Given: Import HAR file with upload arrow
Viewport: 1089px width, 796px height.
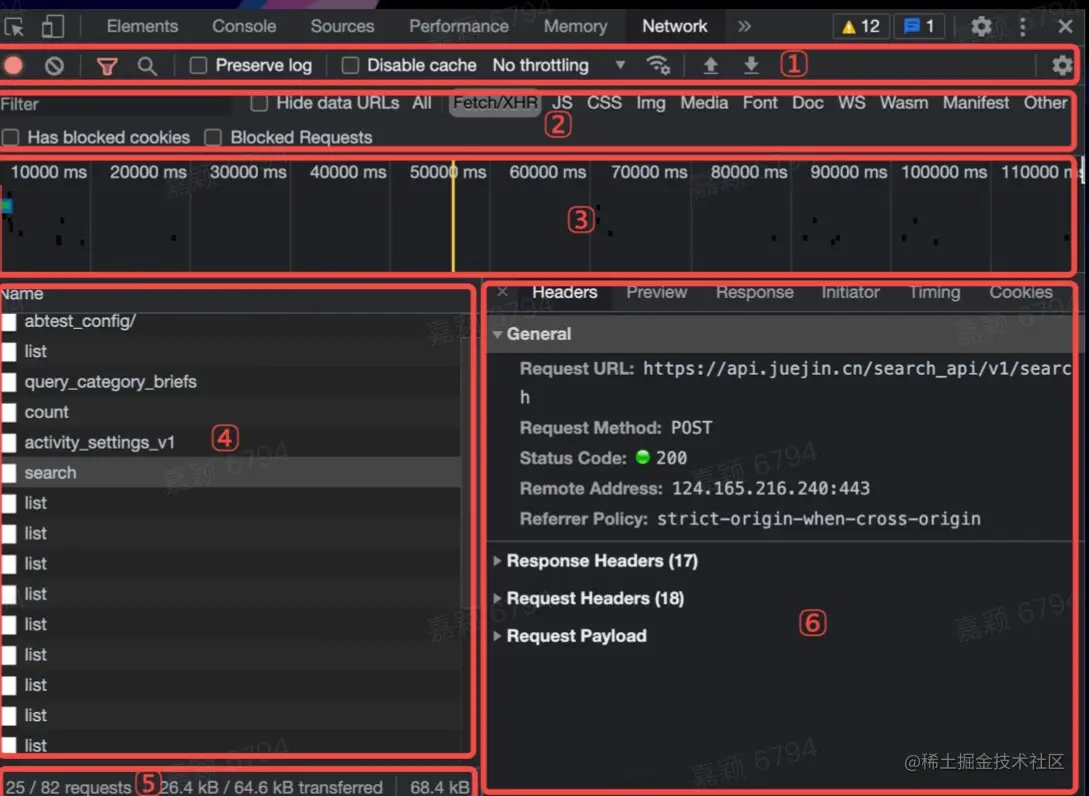Looking at the screenshot, I should [x=710, y=65].
